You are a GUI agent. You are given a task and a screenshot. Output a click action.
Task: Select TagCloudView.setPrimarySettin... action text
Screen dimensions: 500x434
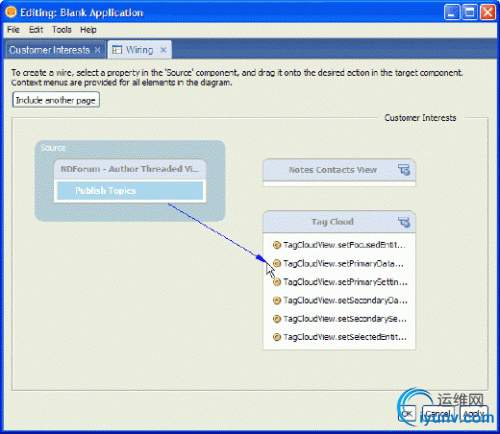[345, 282]
